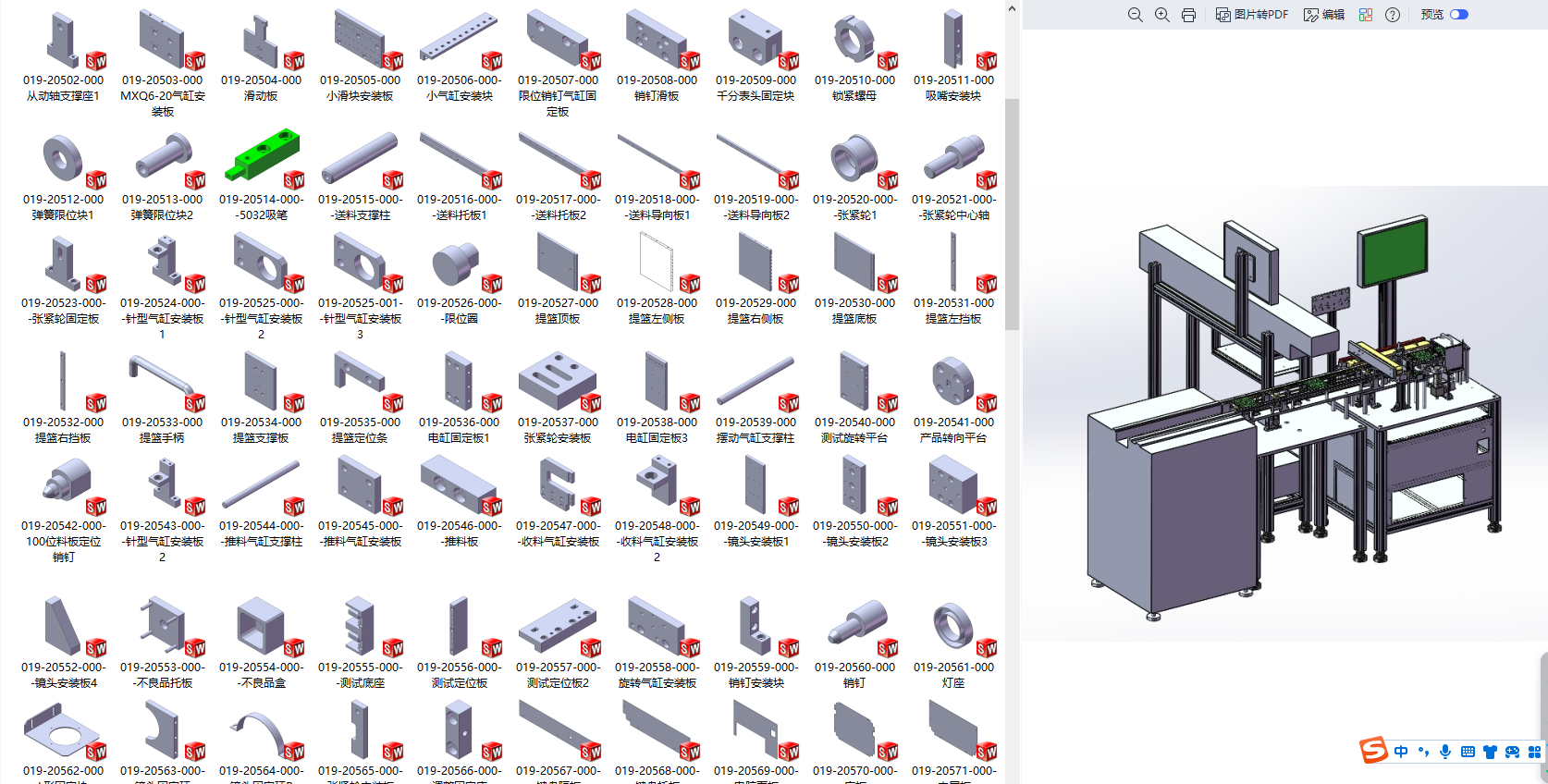Image resolution: width=1548 pixels, height=784 pixels.
Task: Select file 019-20530-000 提篮底板
Action: point(854,279)
